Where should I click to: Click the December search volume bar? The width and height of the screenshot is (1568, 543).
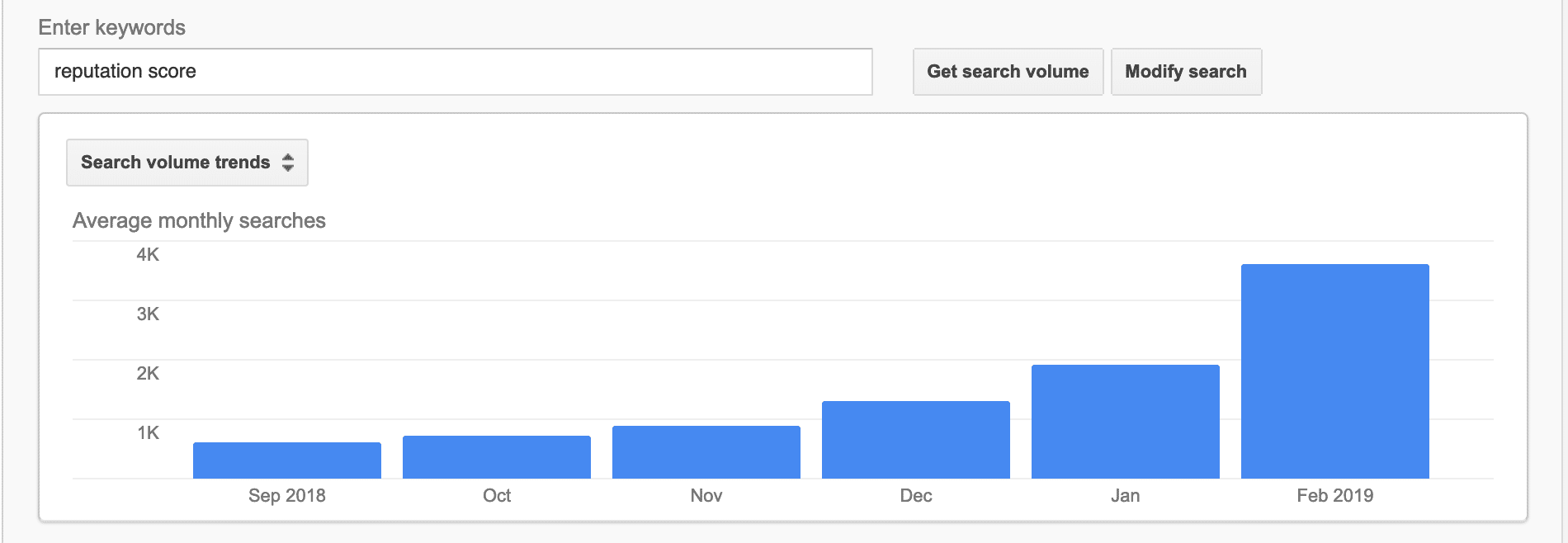[916, 440]
